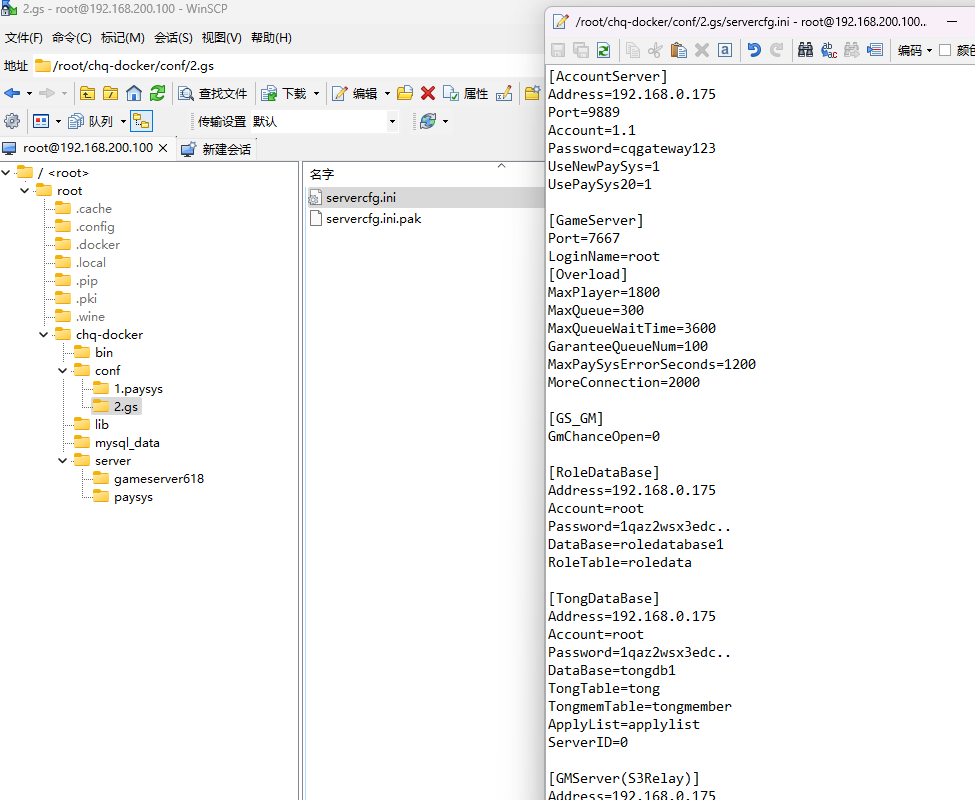This screenshot has width=975, height=800.
Task: Click the 查找文件 find files button
Action: pos(213,93)
